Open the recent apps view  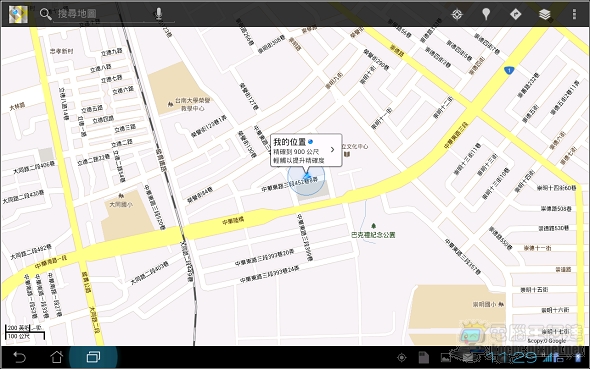[93, 357]
